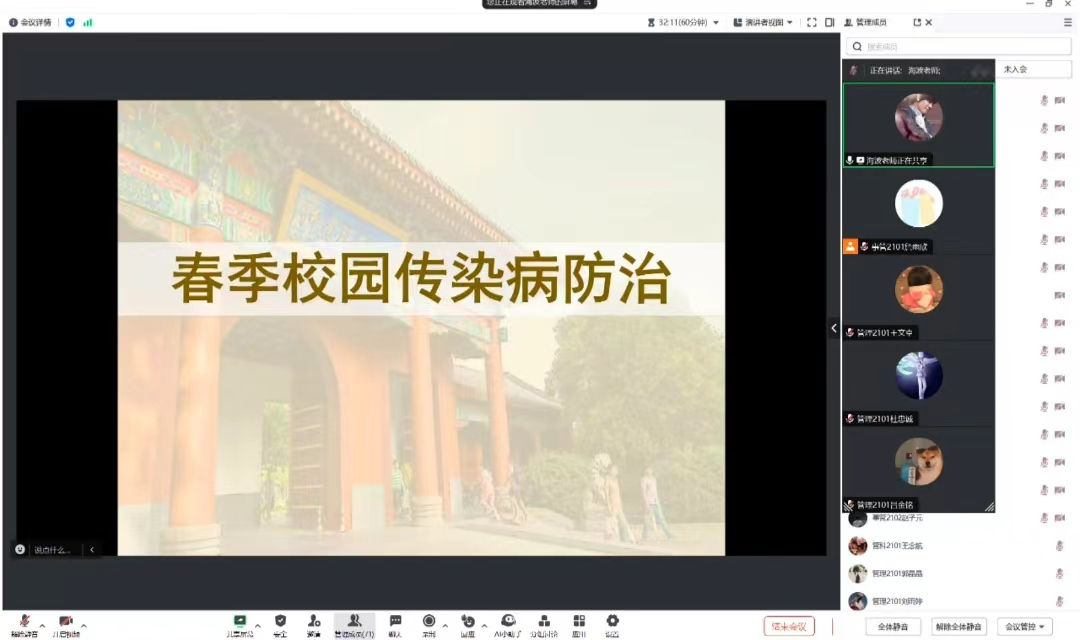1080x640 pixels.
Task: Pop out the members panel
Action: [916, 22]
